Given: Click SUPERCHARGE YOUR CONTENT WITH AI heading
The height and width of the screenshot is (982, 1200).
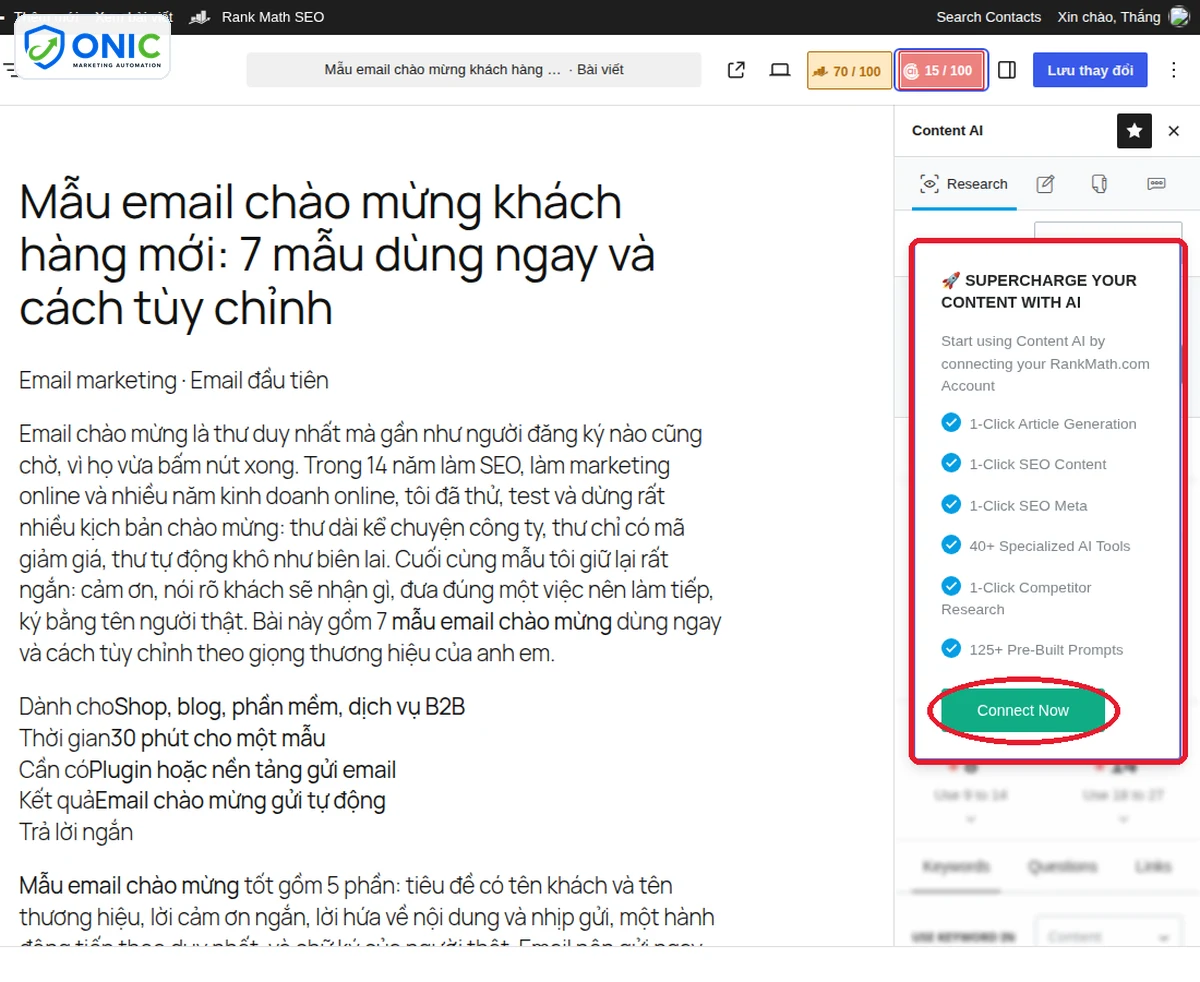Looking at the screenshot, I should [1039, 291].
